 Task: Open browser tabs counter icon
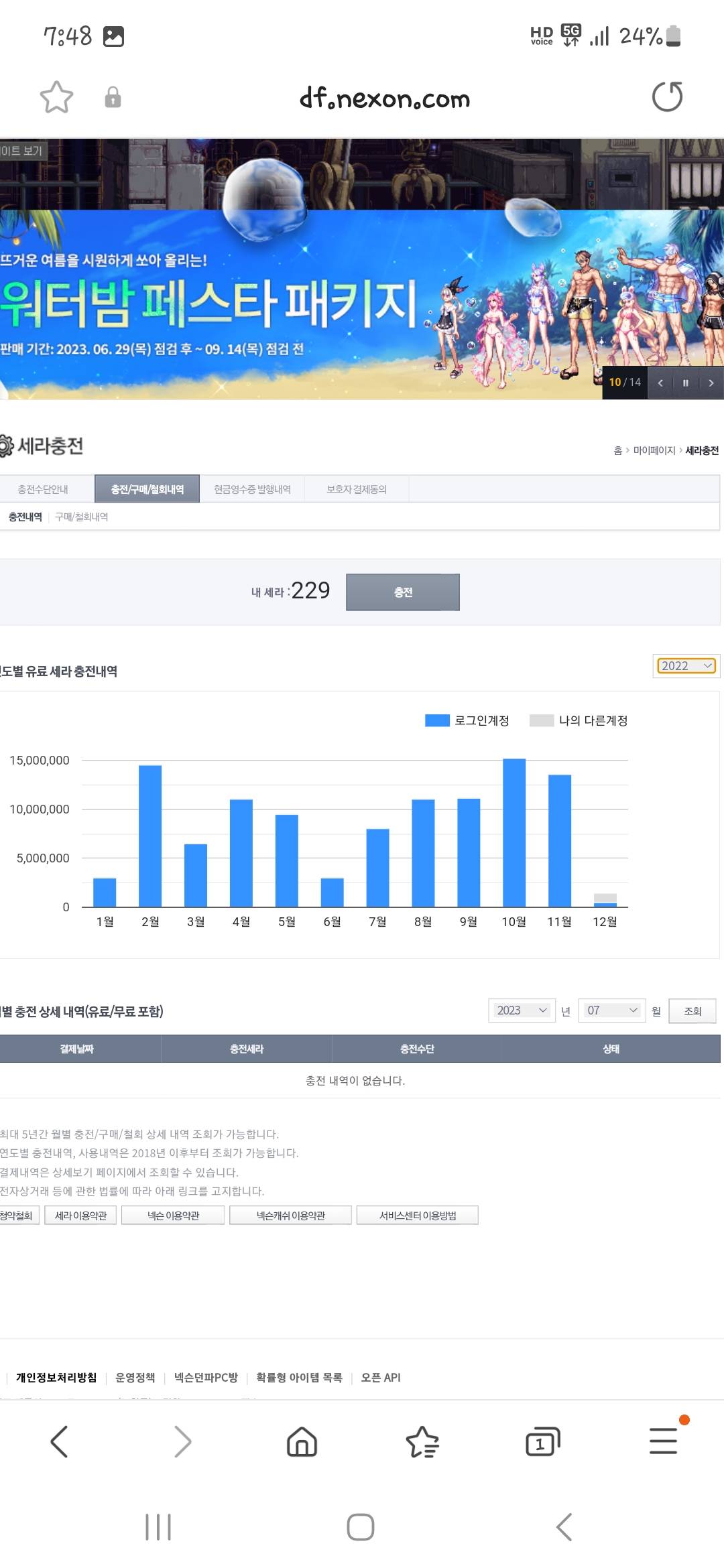543,1441
